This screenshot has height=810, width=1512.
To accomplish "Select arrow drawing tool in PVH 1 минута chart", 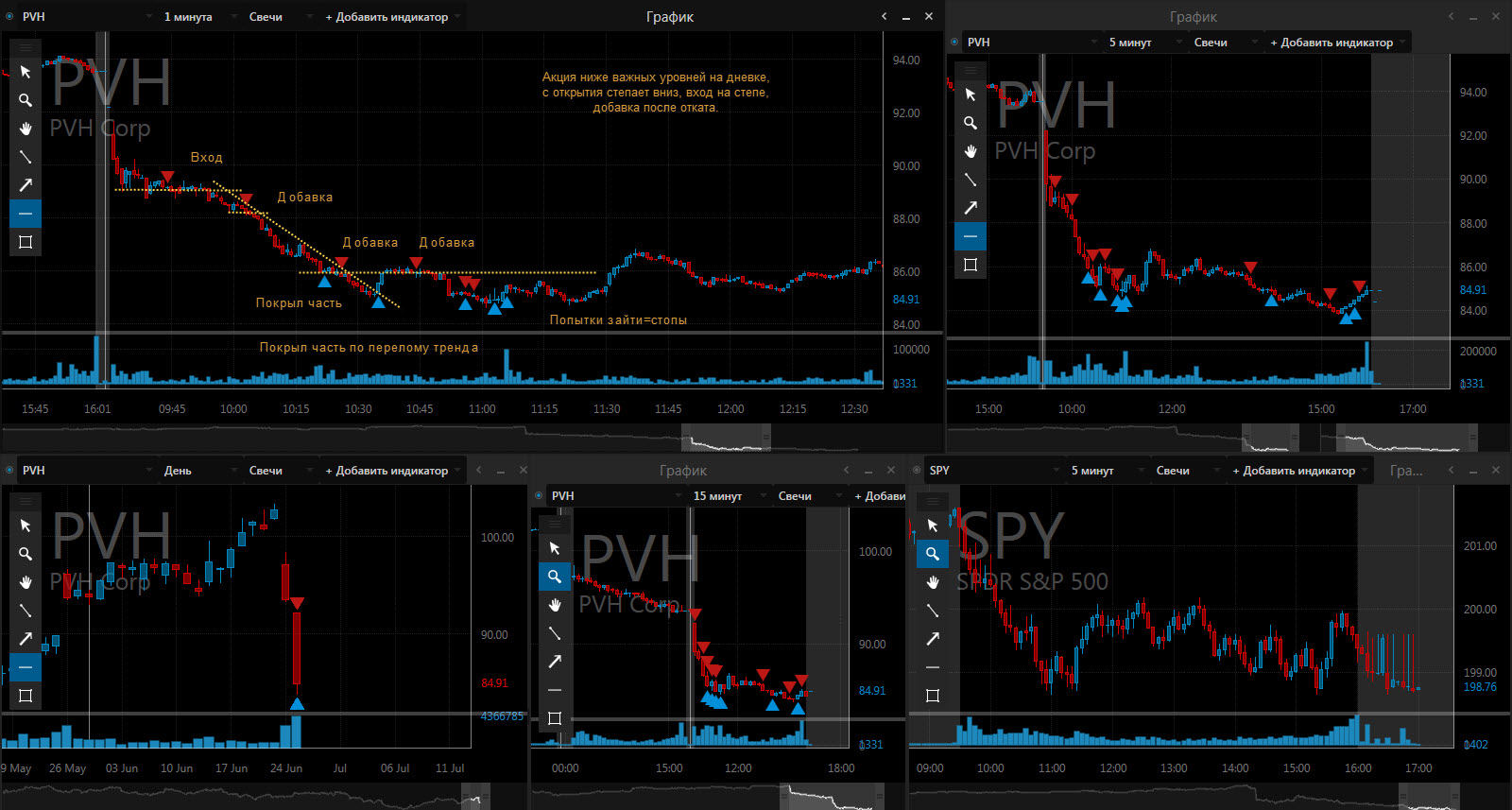I will [26, 185].
